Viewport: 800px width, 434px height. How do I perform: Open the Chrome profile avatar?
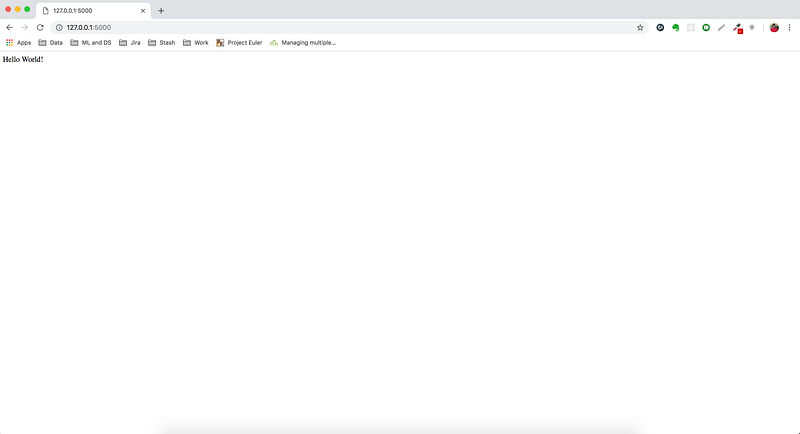pyautogui.click(x=774, y=28)
